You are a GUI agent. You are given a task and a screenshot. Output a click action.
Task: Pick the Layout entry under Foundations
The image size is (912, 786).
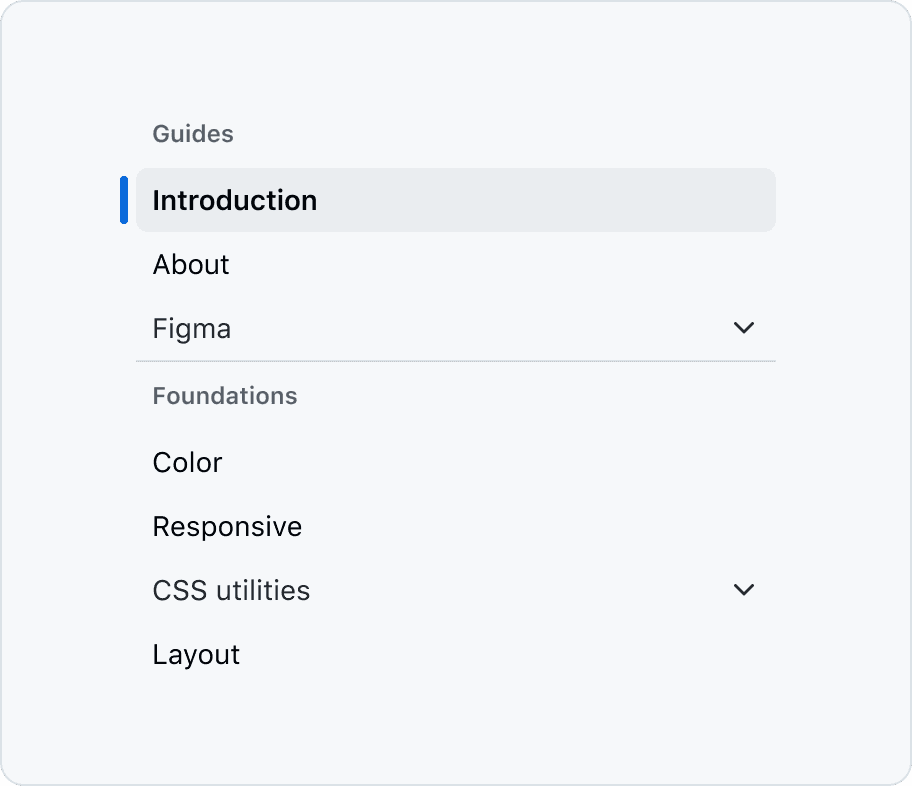pos(196,654)
